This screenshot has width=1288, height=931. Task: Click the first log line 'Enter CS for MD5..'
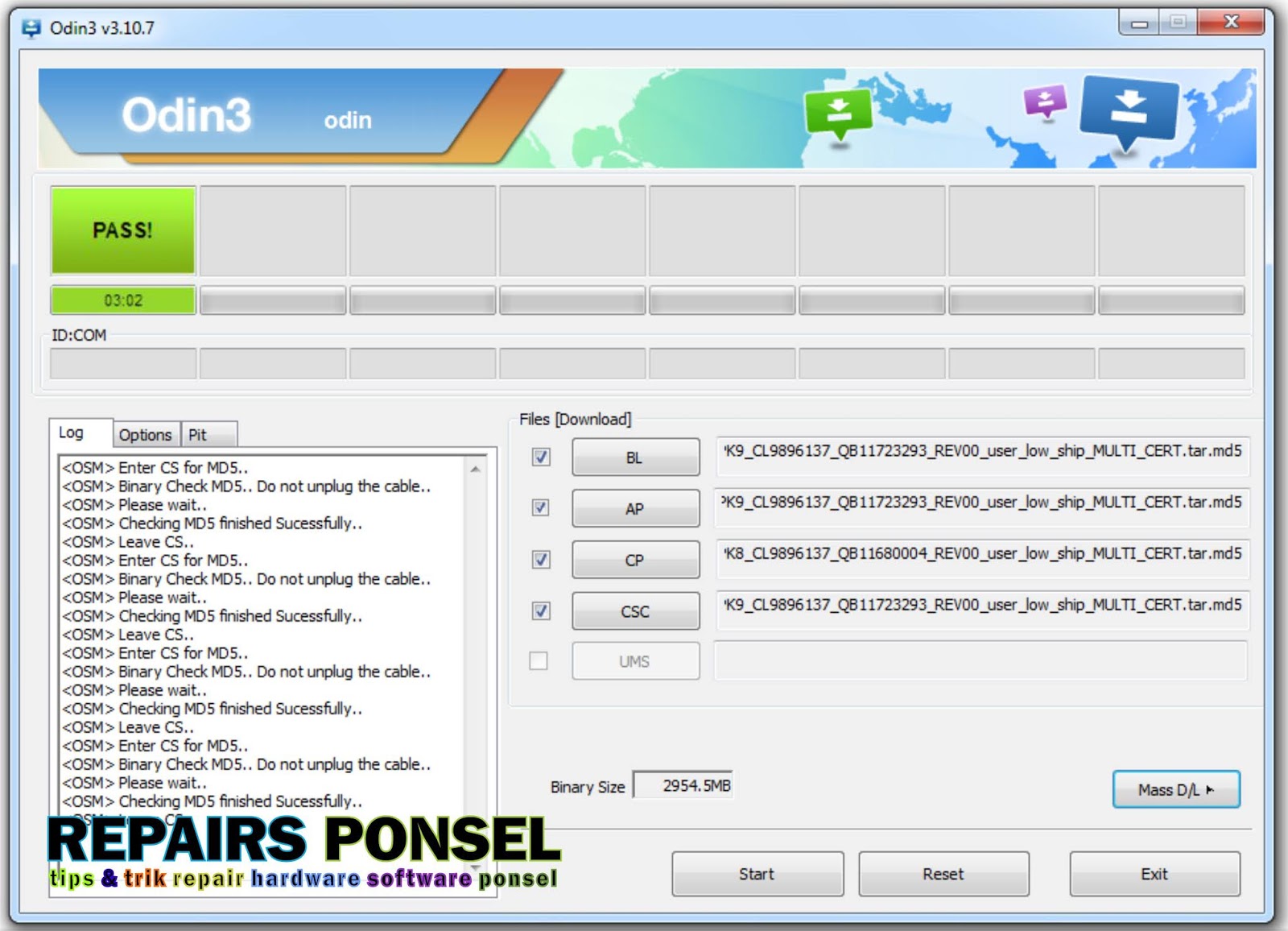click(155, 468)
